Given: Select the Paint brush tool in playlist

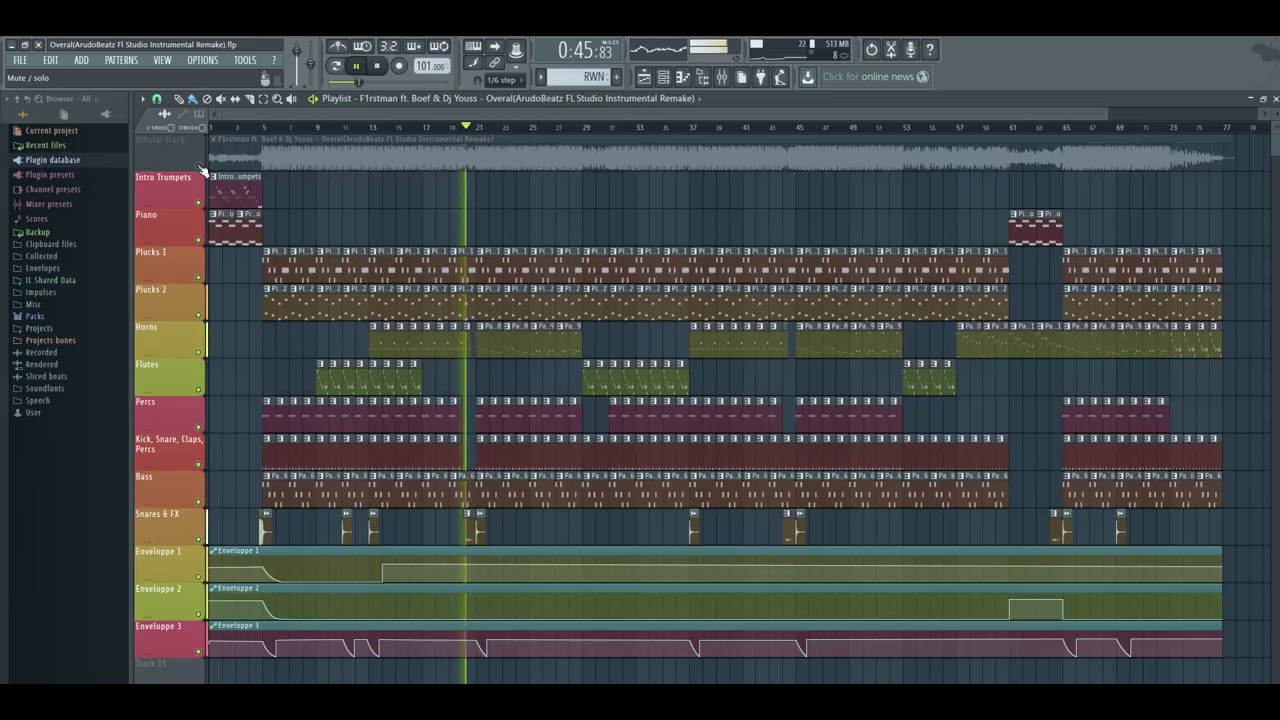Looking at the screenshot, I should (x=193, y=99).
